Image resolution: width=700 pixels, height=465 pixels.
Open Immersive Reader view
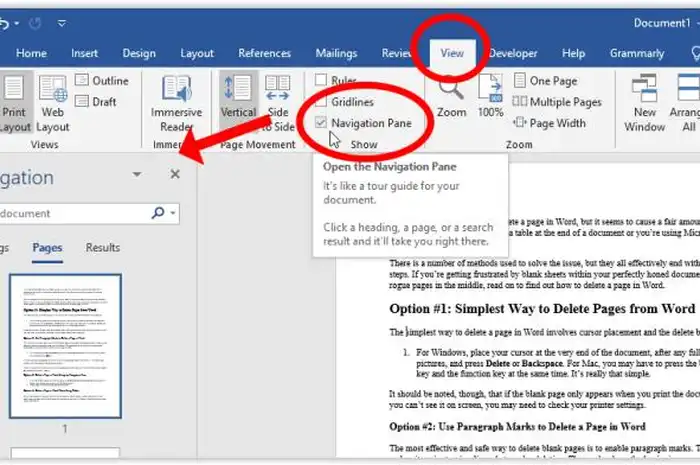click(x=177, y=103)
